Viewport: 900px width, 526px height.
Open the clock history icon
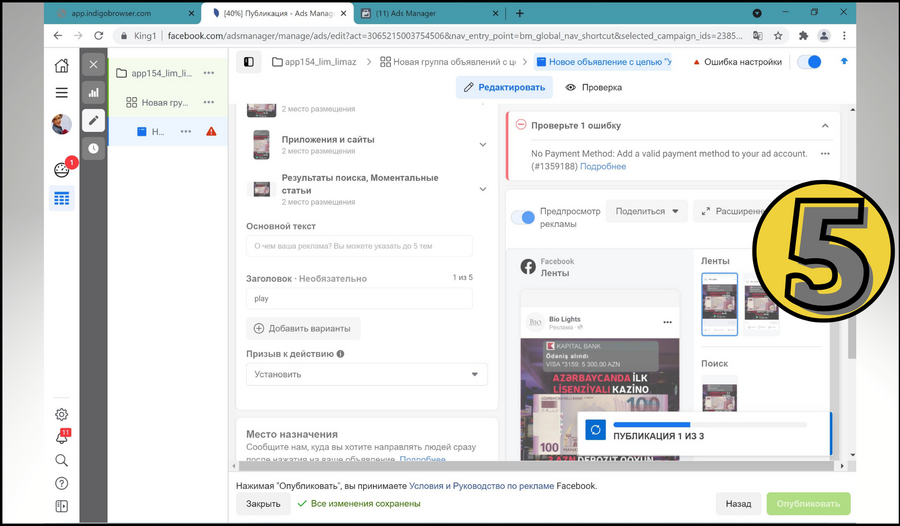(94, 149)
